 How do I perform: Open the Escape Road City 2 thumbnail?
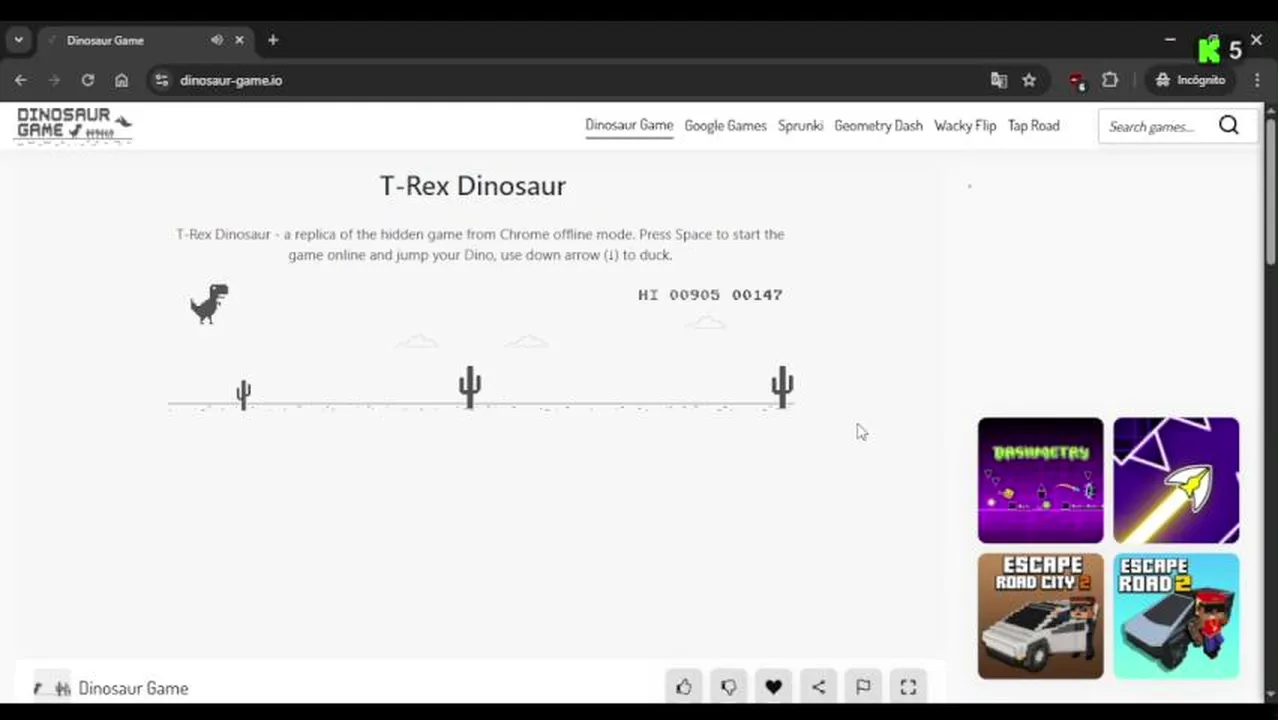click(1040, 616)
